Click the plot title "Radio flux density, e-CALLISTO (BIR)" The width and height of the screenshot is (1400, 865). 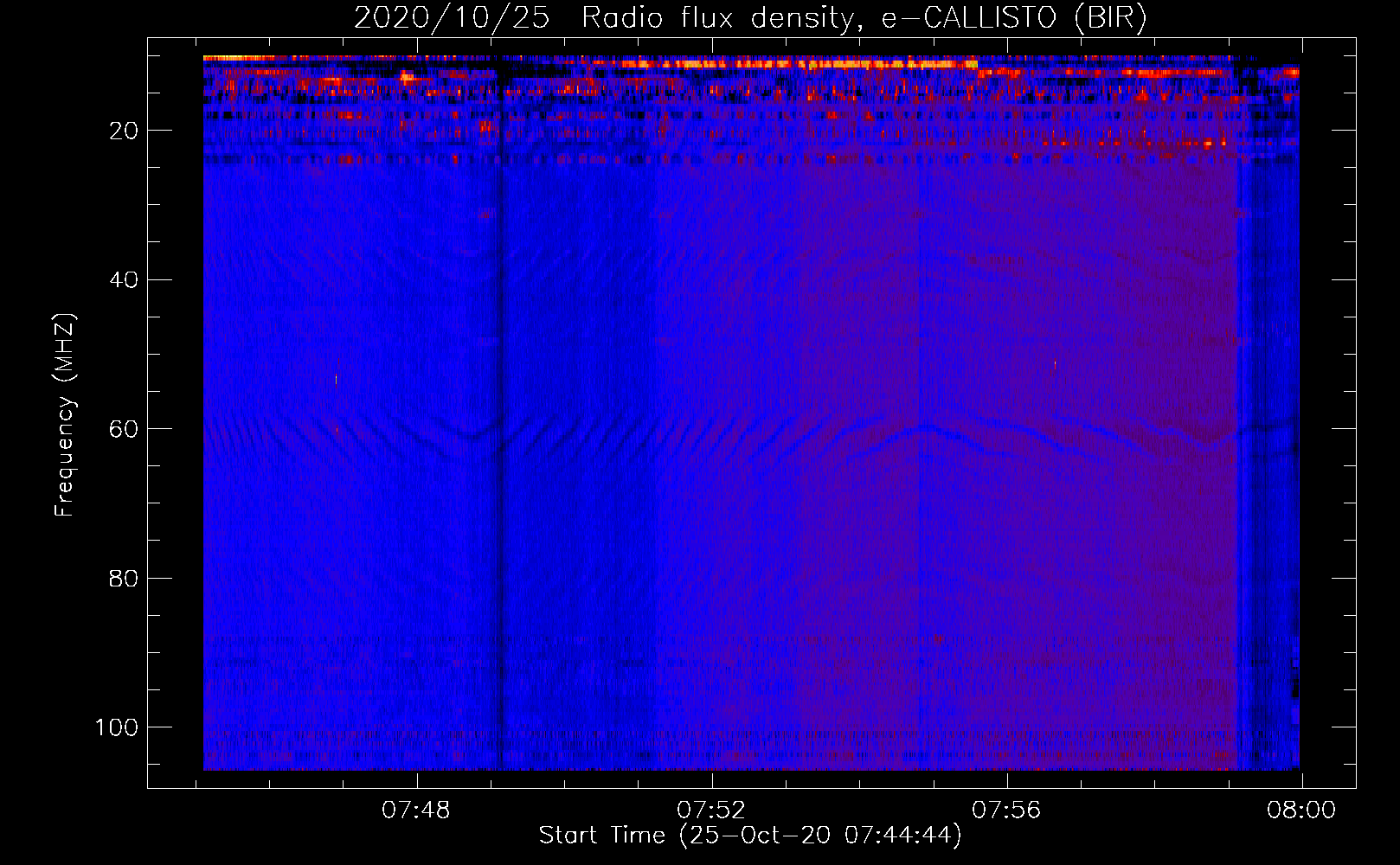pyautogui.click(x=864, y=18)
